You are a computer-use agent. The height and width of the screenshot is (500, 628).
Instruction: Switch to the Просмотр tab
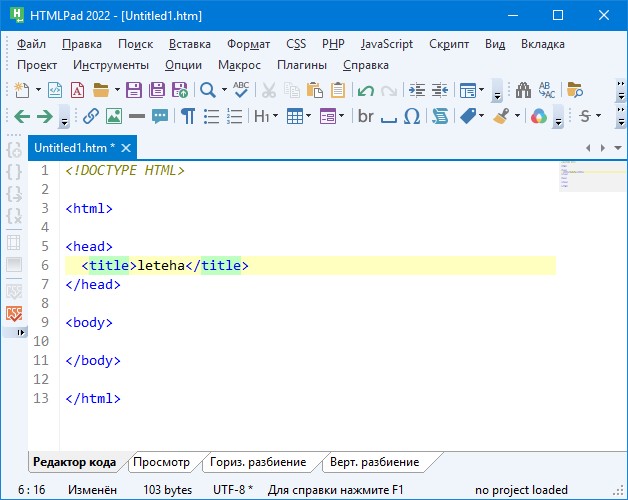point(161,462)
